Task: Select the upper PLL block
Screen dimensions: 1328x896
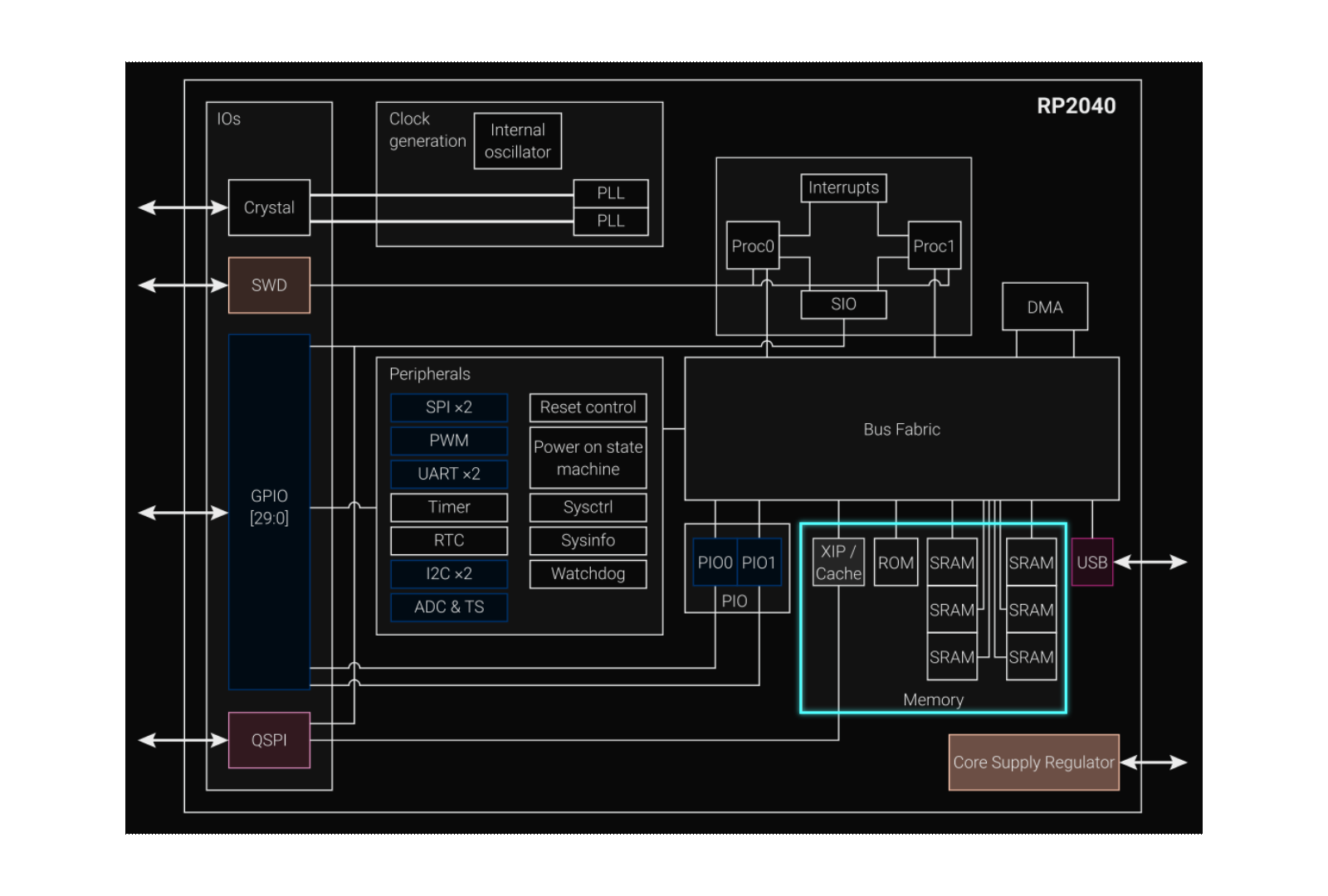Action: (x=611, y=193)
